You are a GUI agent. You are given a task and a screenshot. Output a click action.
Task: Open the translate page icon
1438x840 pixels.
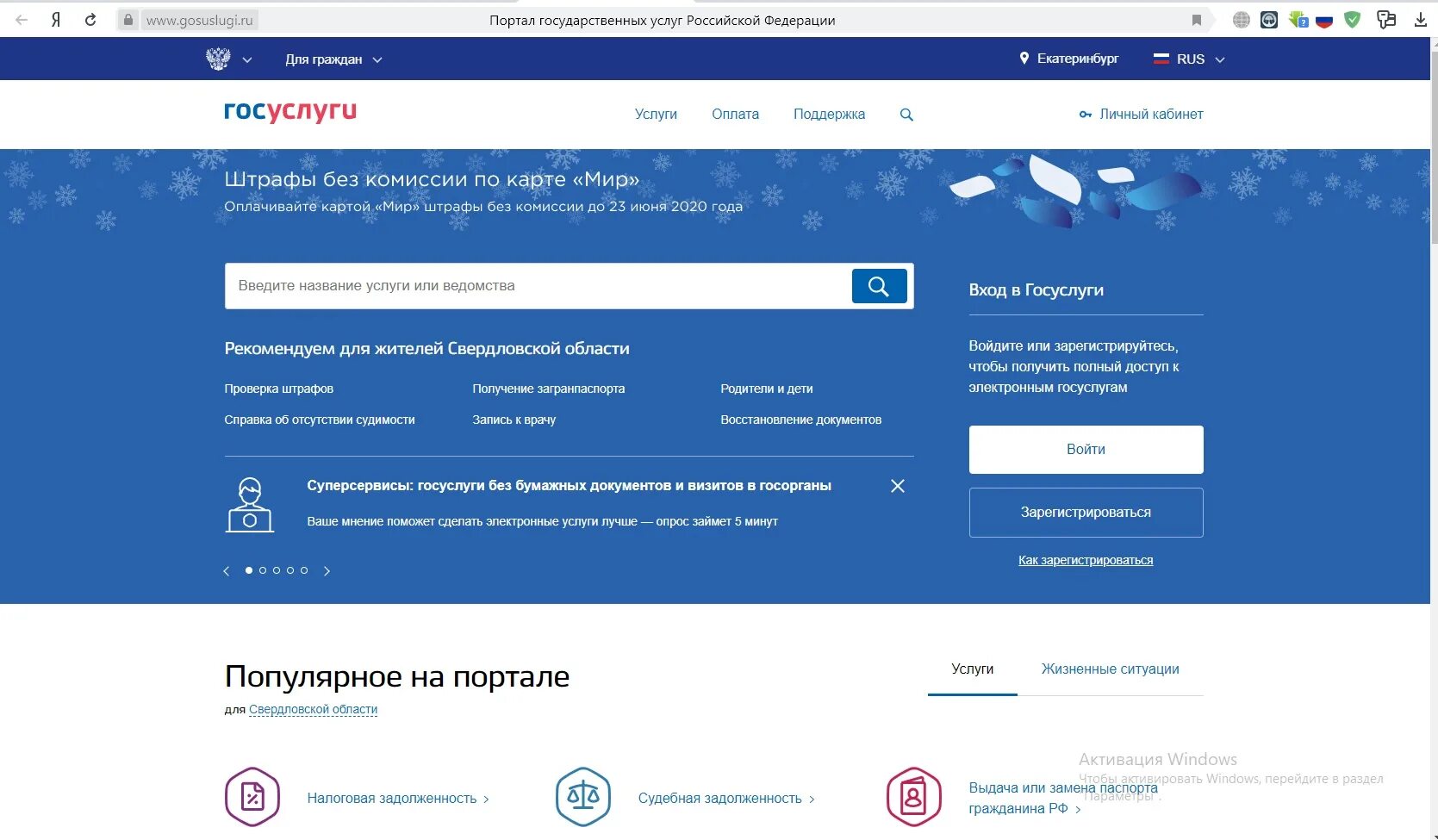pyautogui.click(x=1386, y=20)
